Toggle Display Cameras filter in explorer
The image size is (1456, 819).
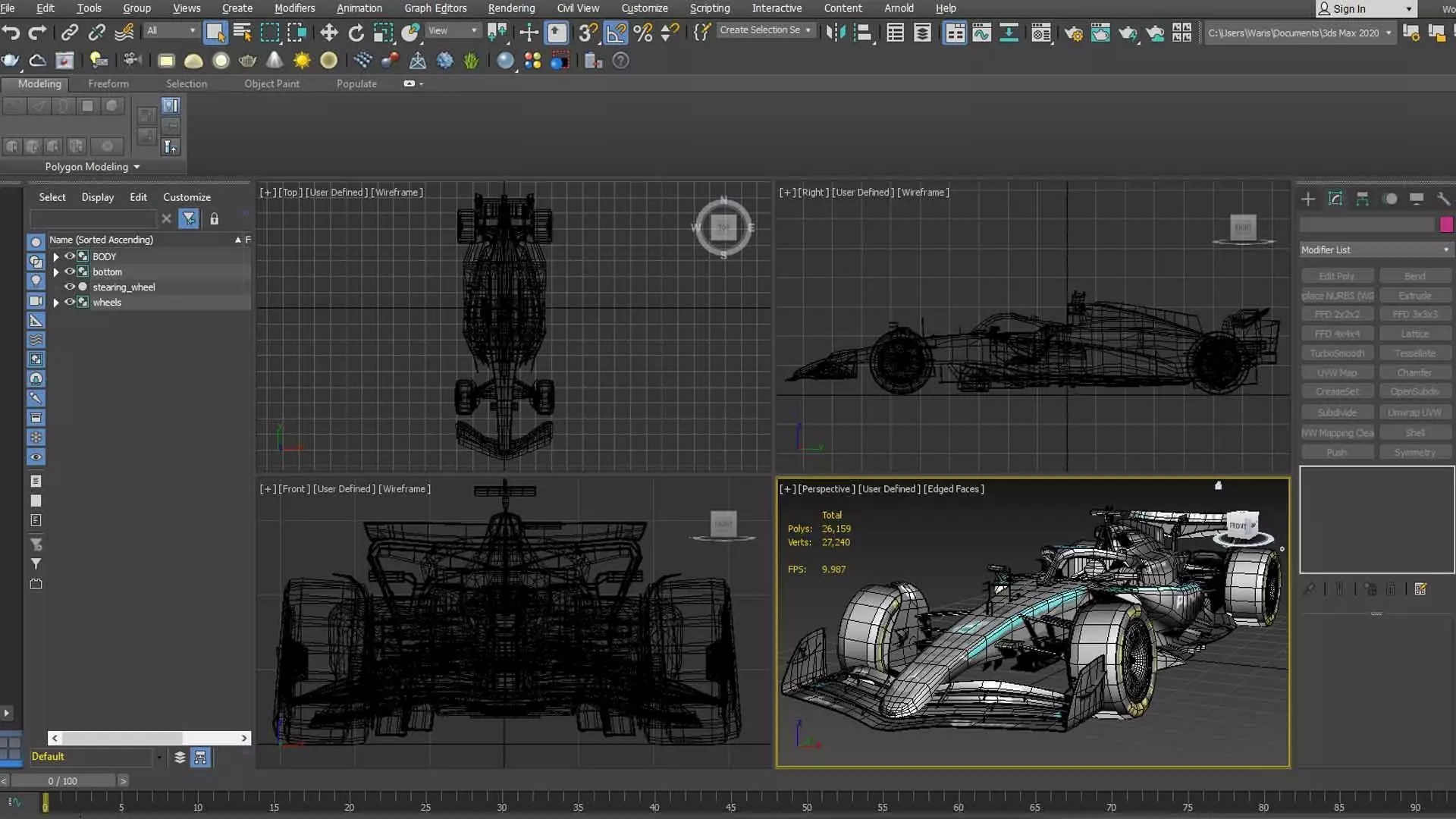36,301
